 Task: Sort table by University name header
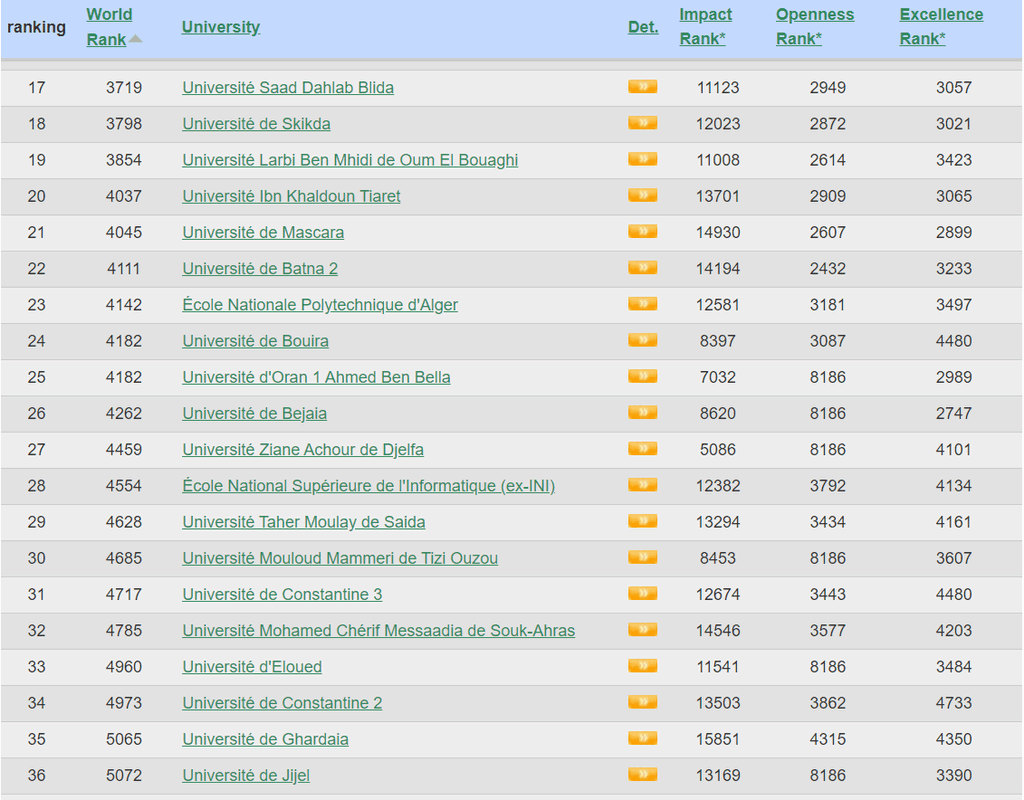221,27
